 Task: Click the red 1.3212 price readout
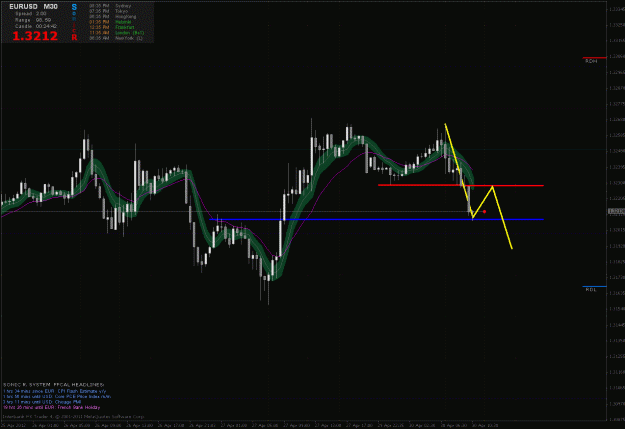(x=35, y=36)
